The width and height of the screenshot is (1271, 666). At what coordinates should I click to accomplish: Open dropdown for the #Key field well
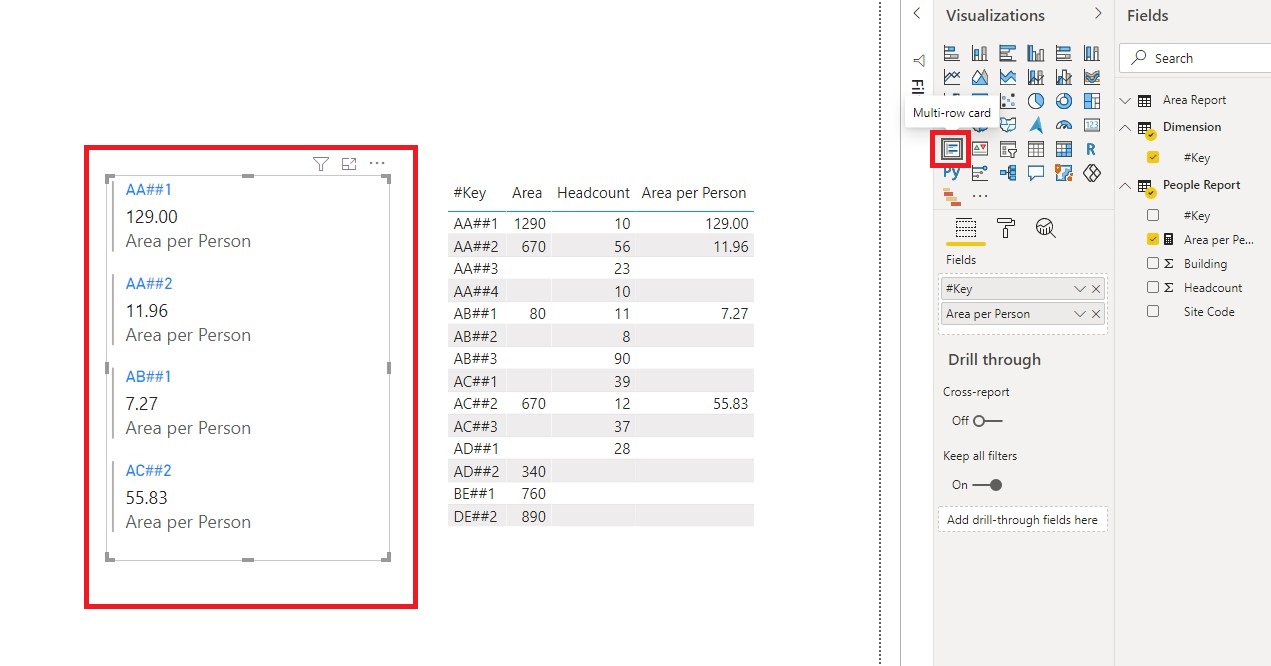click(1079, 289)
